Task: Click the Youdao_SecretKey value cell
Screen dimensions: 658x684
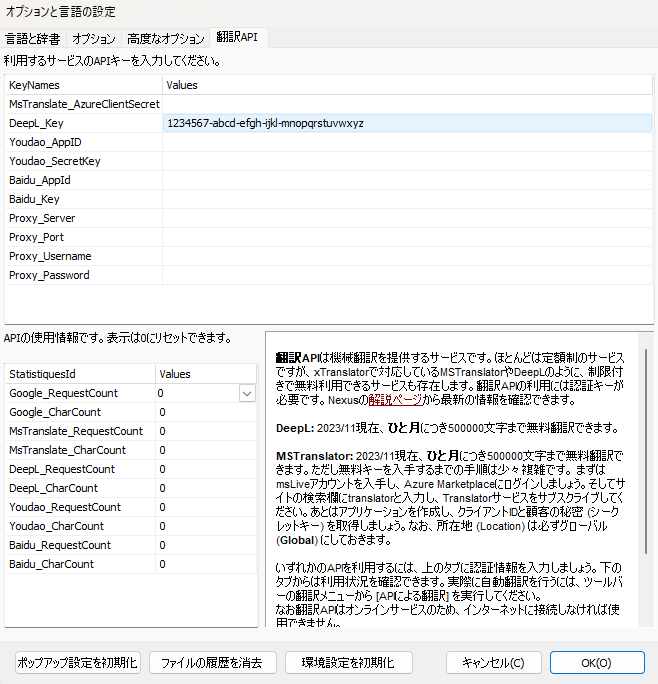Action: [408, 161]
